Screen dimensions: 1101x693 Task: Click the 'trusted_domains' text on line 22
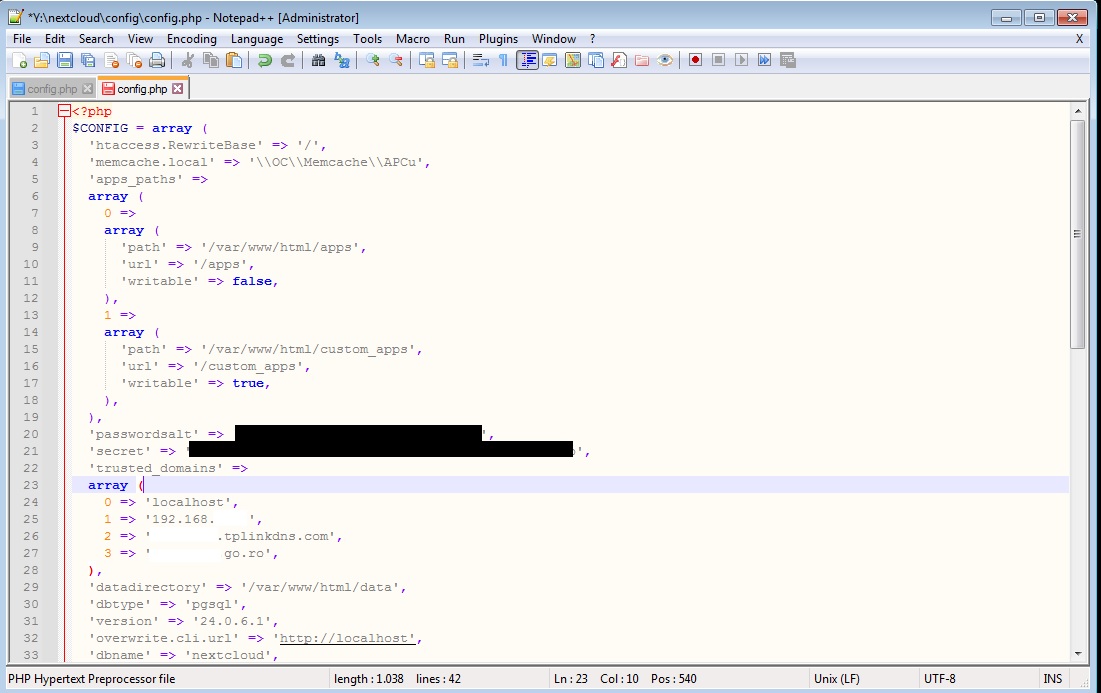(155, 468)
